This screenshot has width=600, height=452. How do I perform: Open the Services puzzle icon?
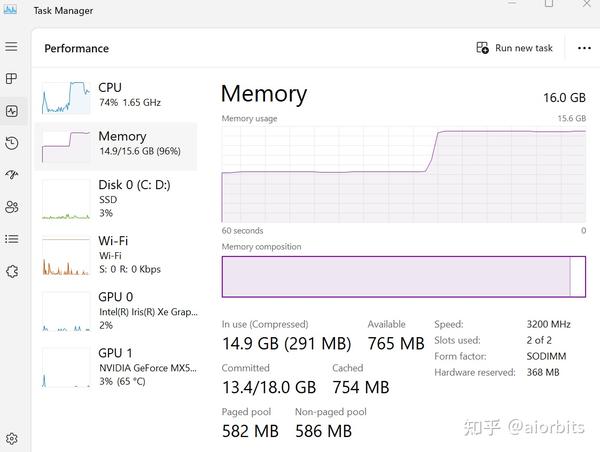12,271
